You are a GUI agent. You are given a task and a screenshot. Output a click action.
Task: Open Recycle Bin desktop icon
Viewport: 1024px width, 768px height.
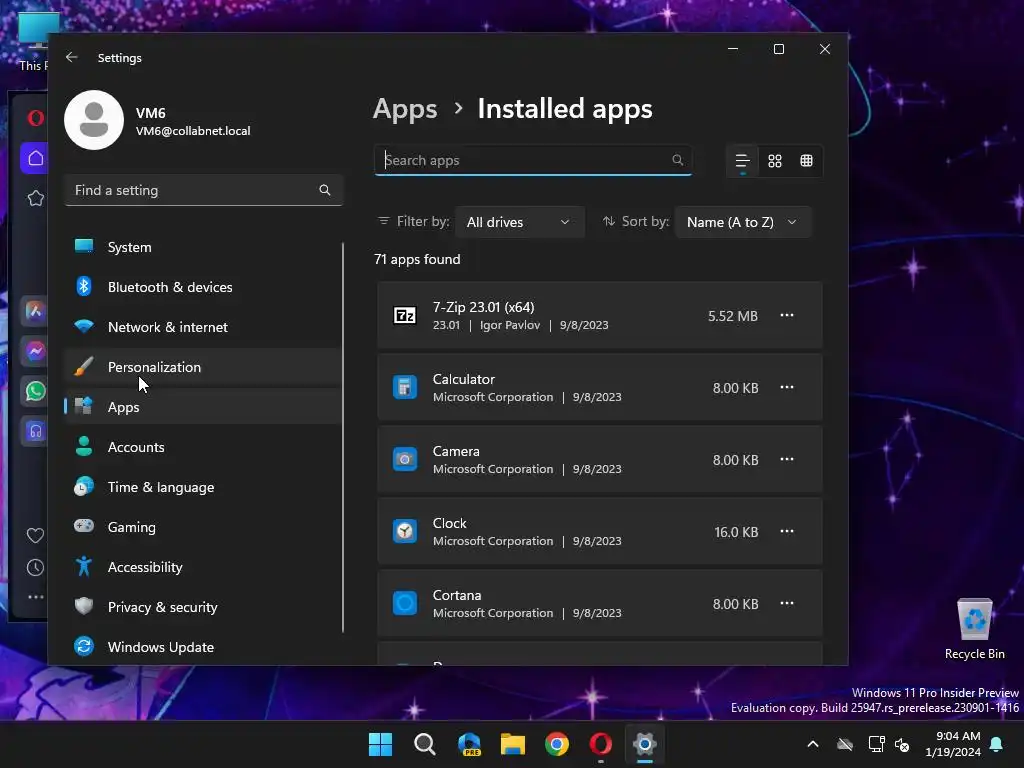tap(974, 629)
